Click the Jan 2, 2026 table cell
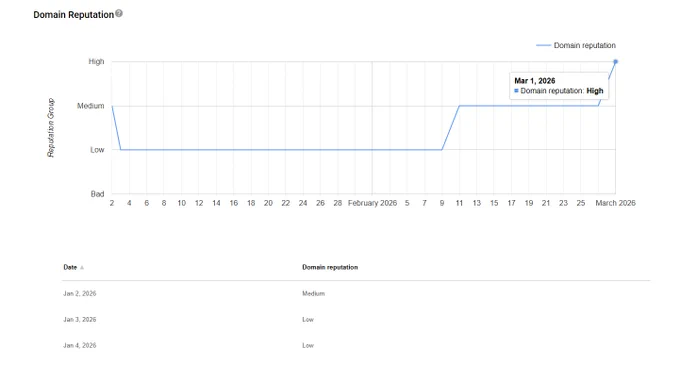The height and width of the screenshot is (366, 680). [x=80, y=294]
